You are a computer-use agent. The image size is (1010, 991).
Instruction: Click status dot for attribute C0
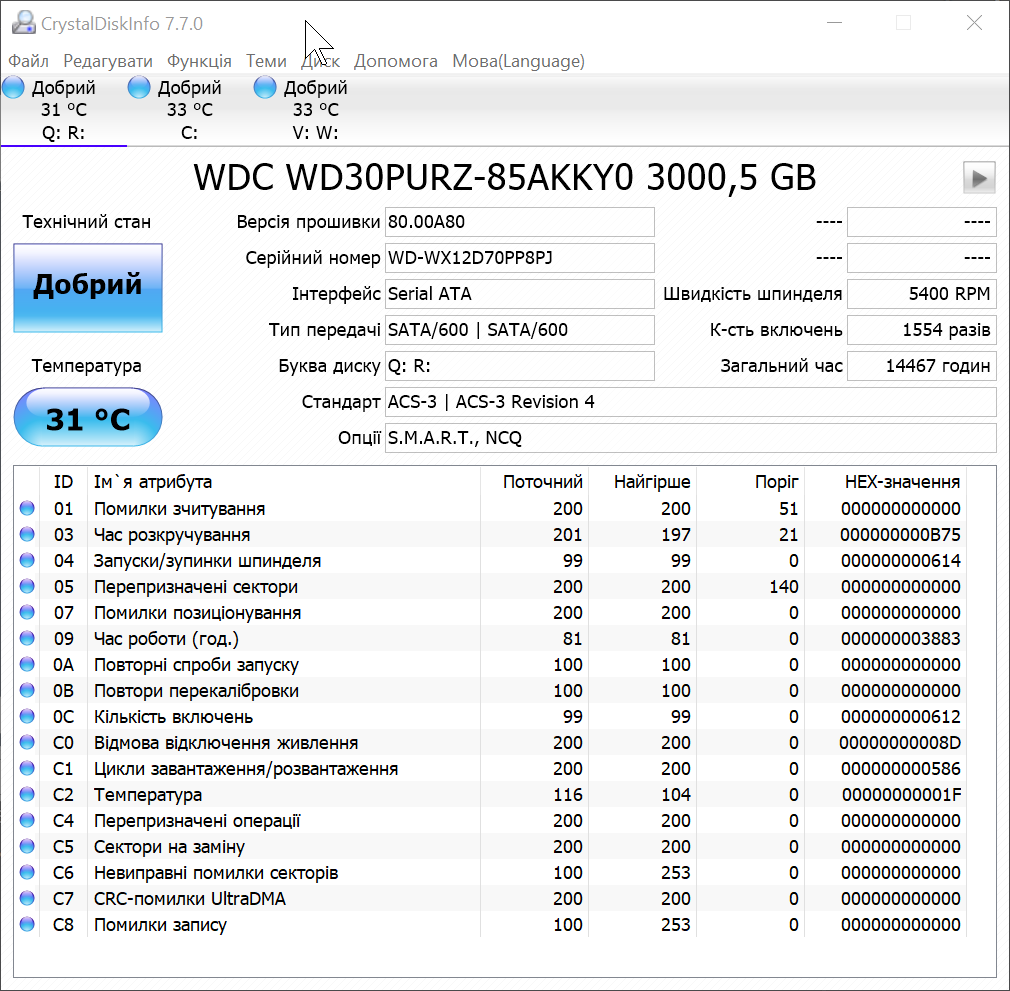(x=27, y=742)
